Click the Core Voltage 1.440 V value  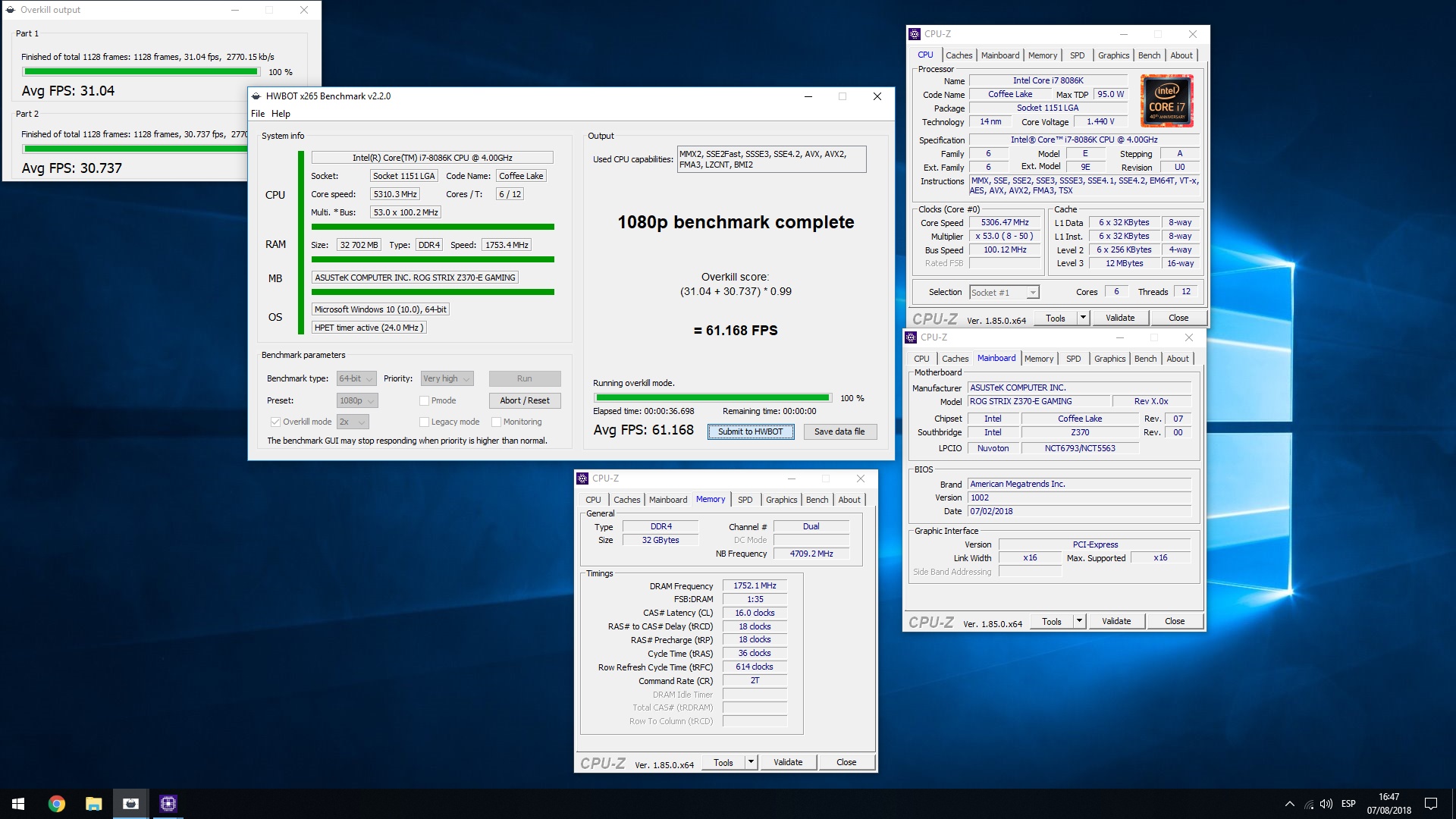point(1100,121)
